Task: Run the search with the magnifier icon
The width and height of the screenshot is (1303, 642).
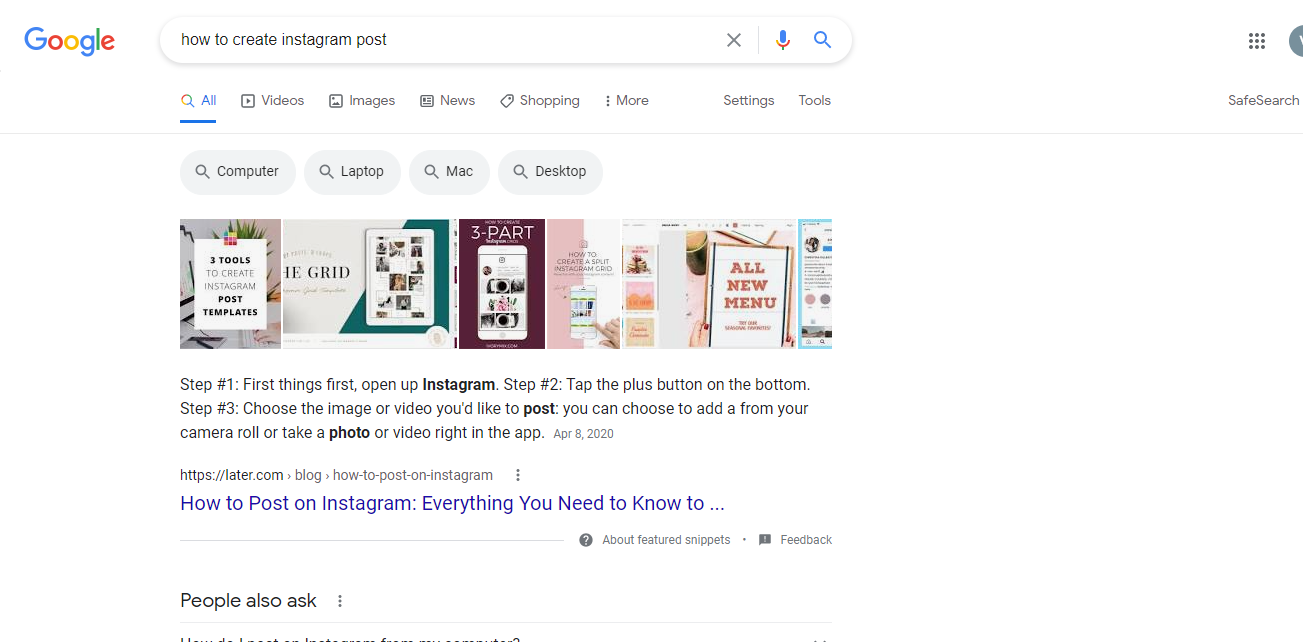Action: click(822, 40)
